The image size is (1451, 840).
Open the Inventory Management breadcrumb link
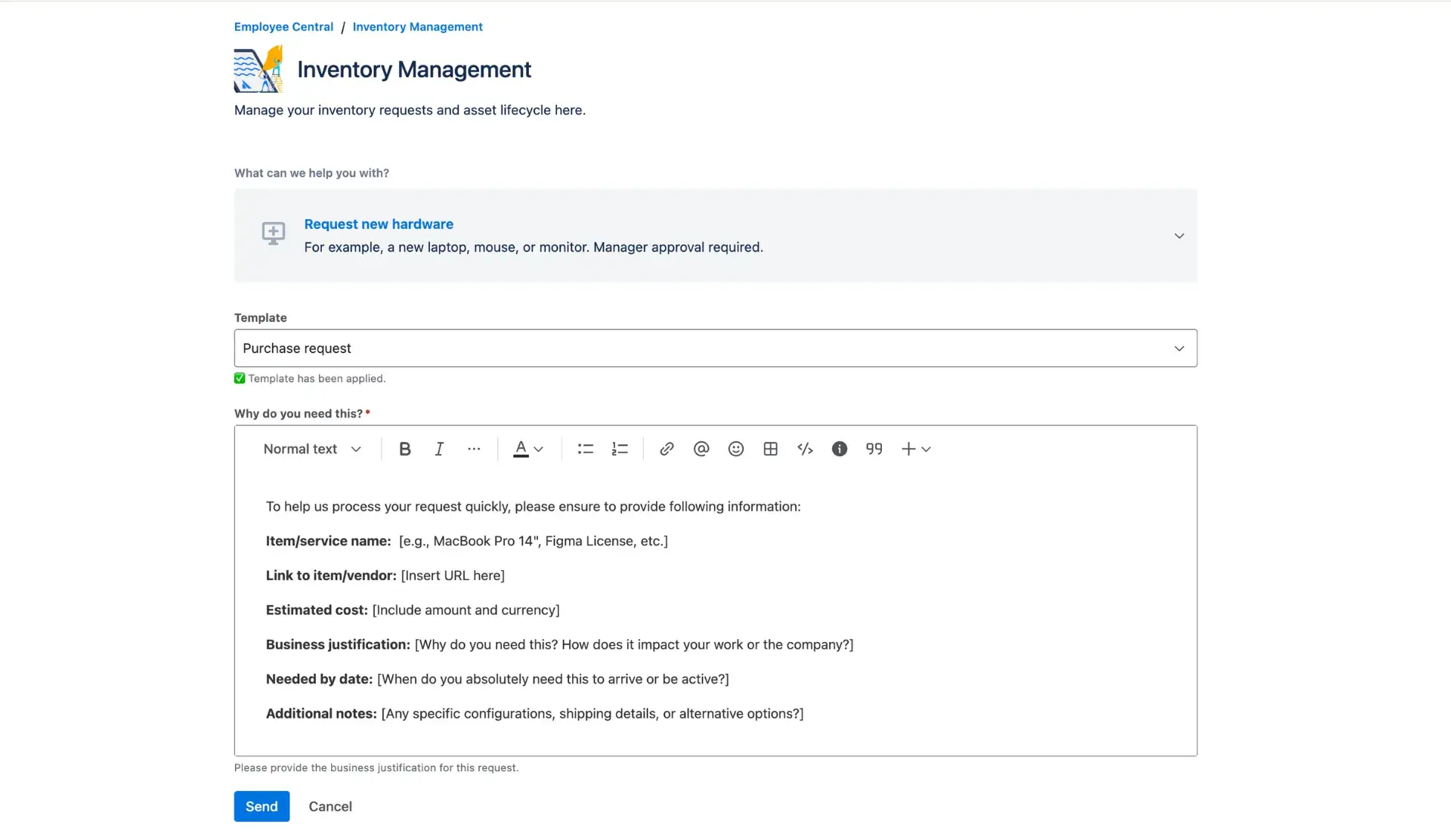click(418, 26)
